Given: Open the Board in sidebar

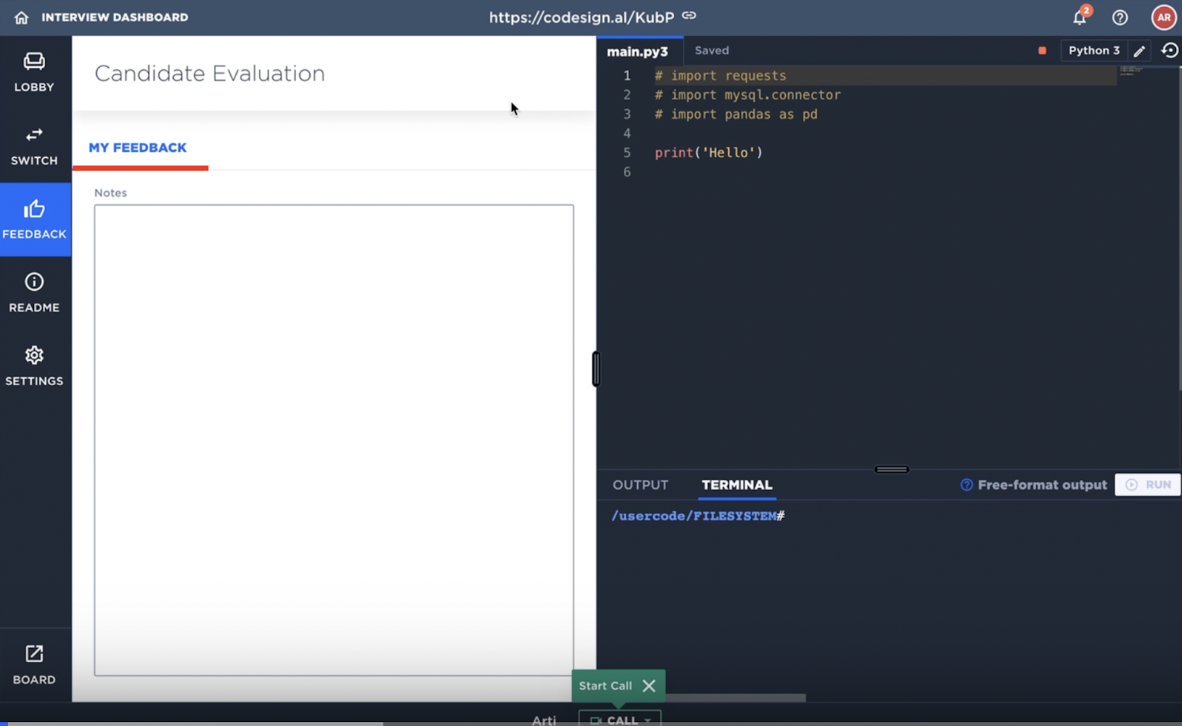Looking at the screenshot, I should pyautogui.click(x=34, y=664).
